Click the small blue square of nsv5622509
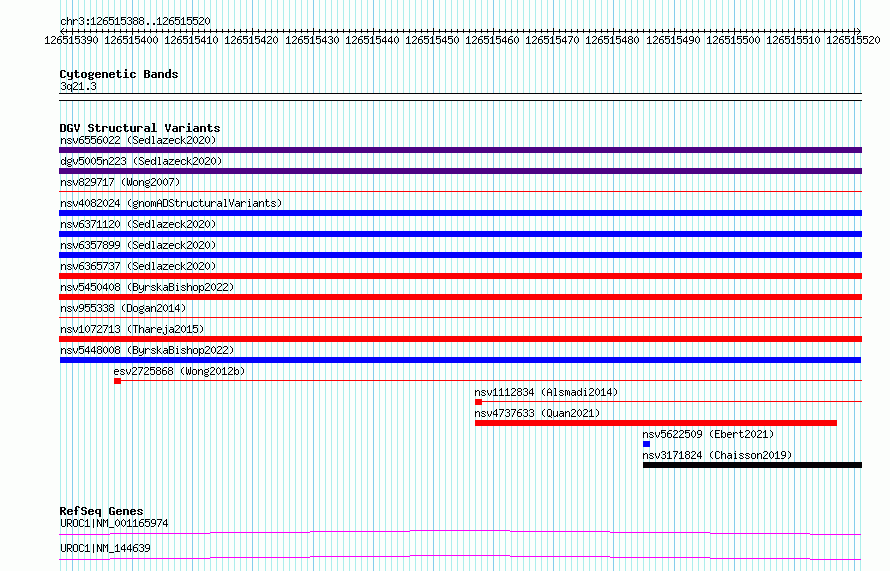The width and height of the screenshot is (890, 571). (646, 444)
